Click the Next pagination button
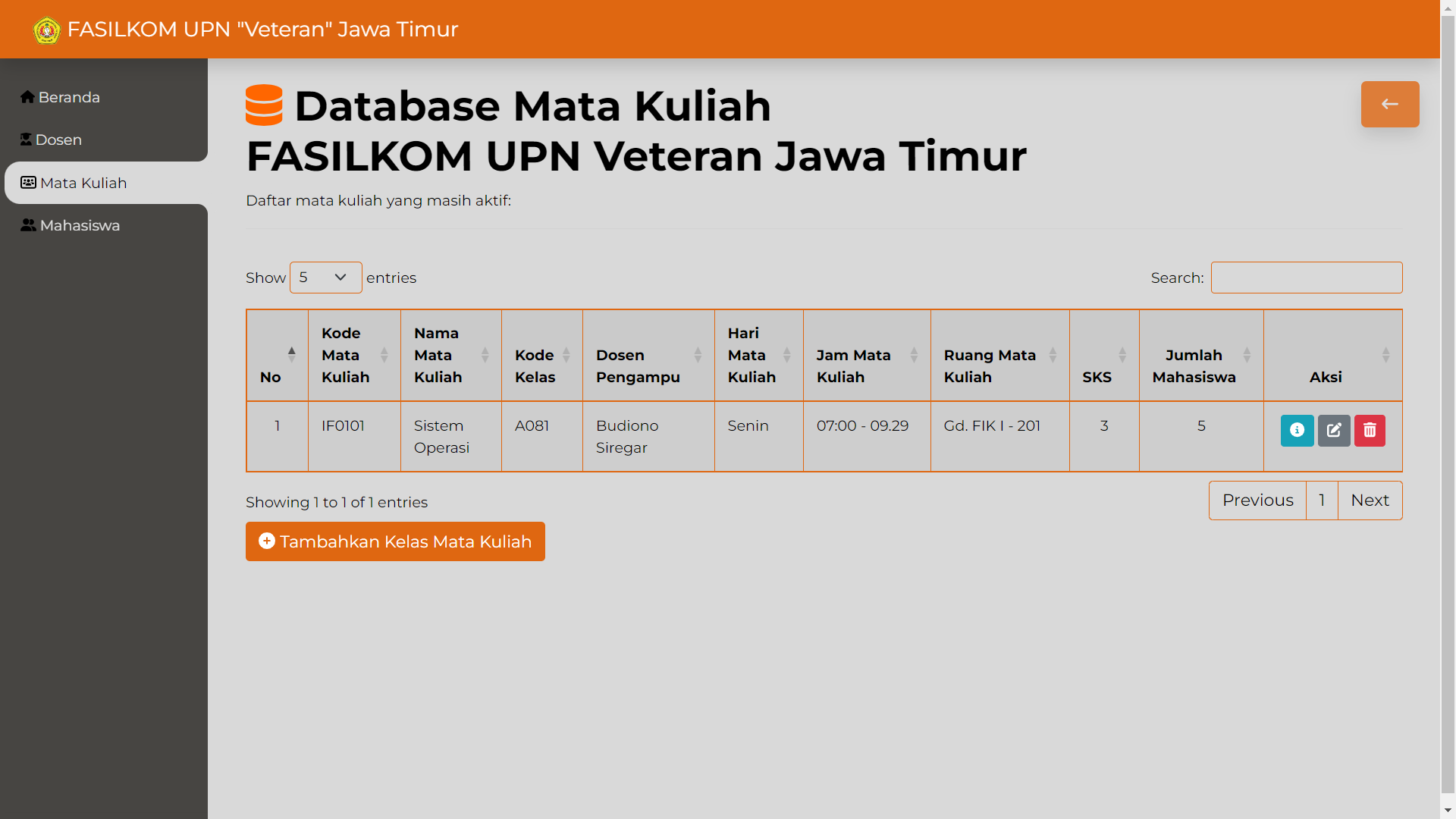Image resolution: width=1456 pixels, height=819 pixels. coord(1370,500)
